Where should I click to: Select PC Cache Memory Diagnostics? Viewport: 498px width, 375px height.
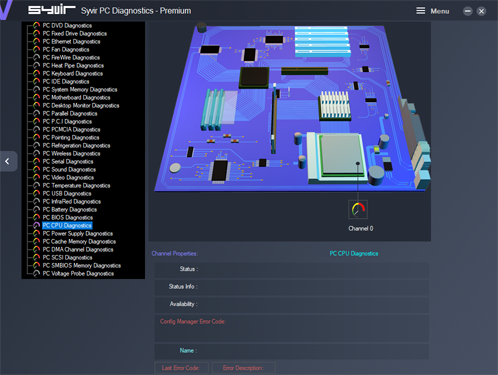pos(79,241)
